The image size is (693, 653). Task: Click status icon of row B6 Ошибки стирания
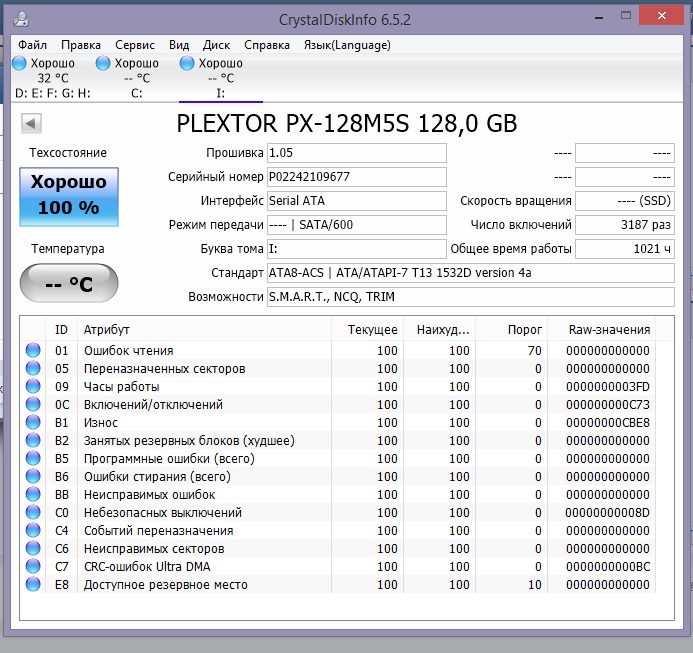(x=33, y=476)
